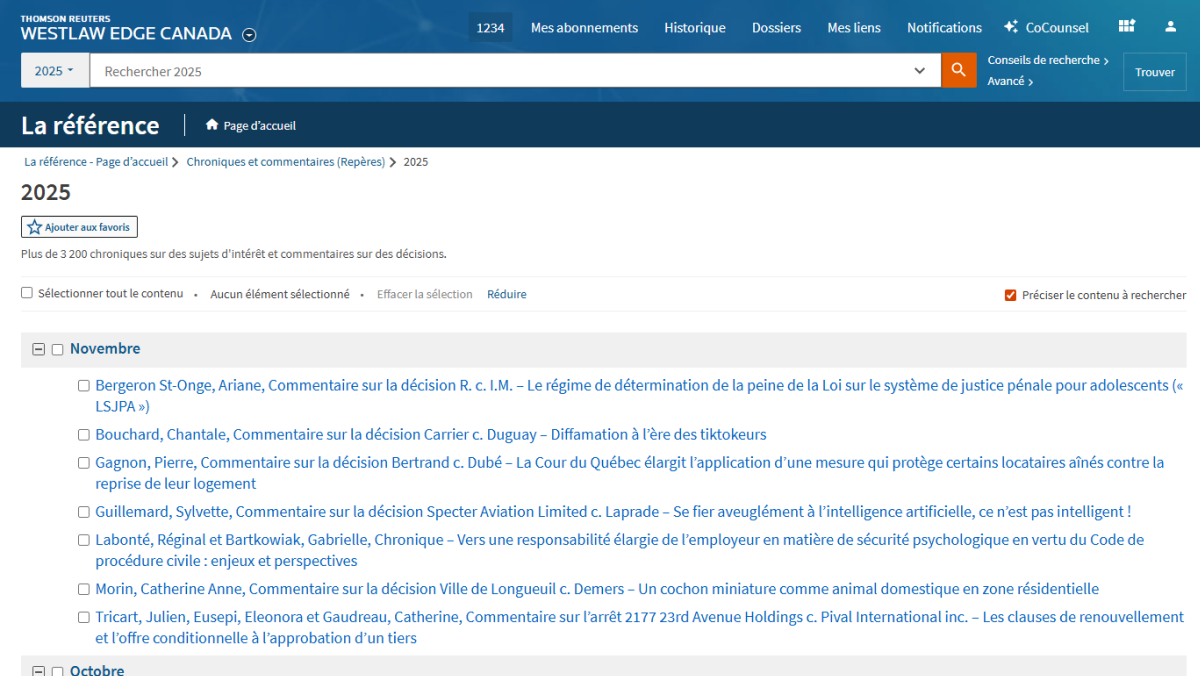Check the Sélectionner tout le contenu checkbox
This screenshot has width=1200, height=676.
27,293
